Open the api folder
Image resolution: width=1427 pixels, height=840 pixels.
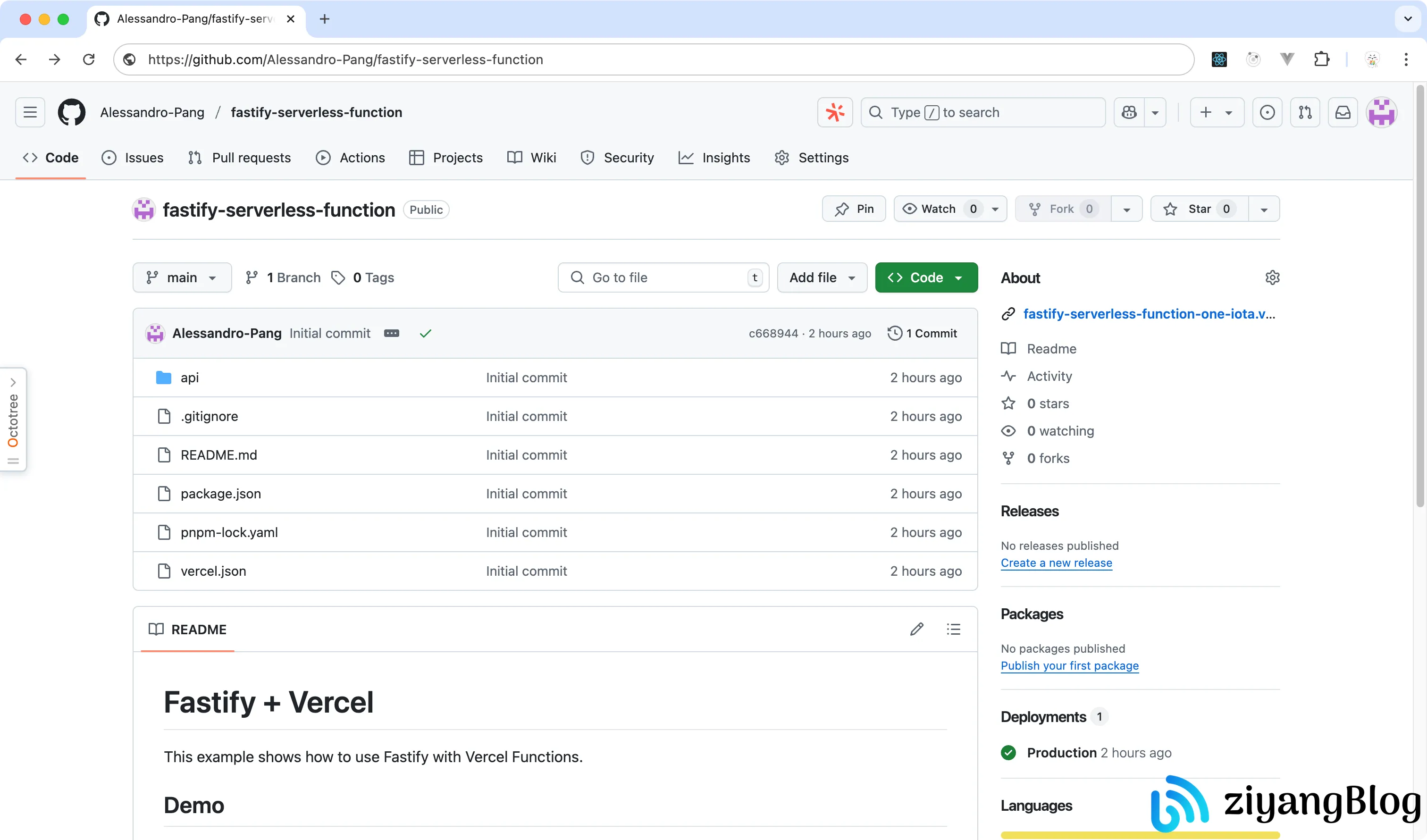190,378
